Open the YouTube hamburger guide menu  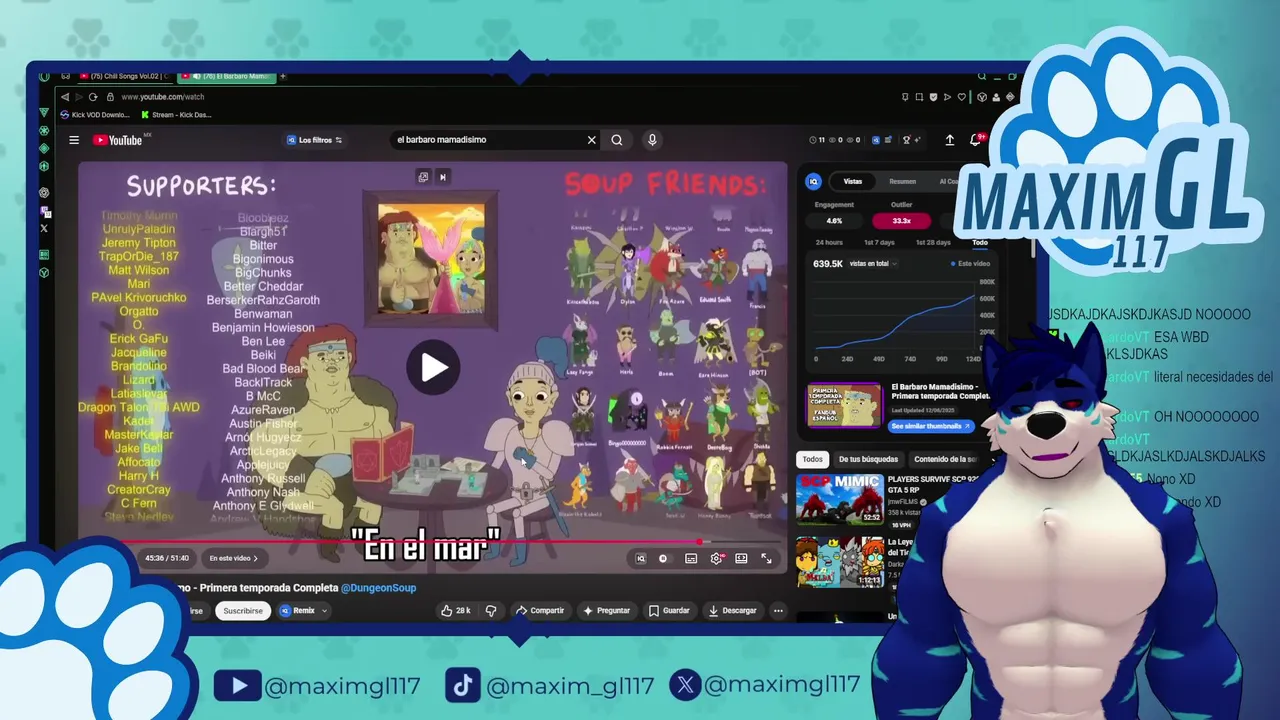point(74,140)
